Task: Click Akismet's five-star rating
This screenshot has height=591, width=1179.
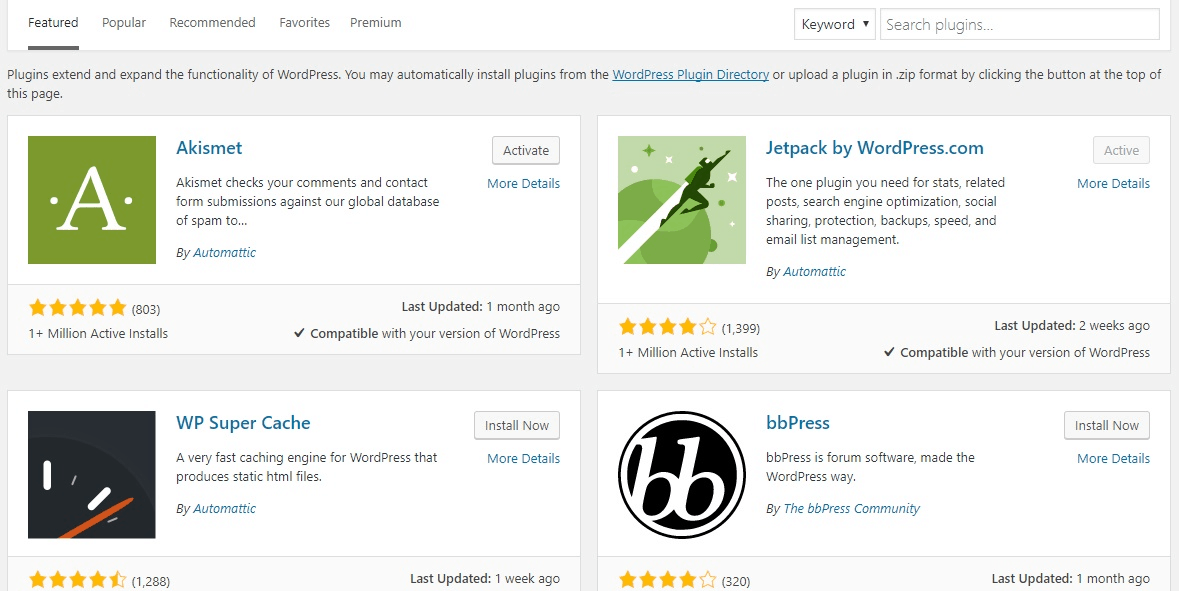Action: (x=77, y=308)
